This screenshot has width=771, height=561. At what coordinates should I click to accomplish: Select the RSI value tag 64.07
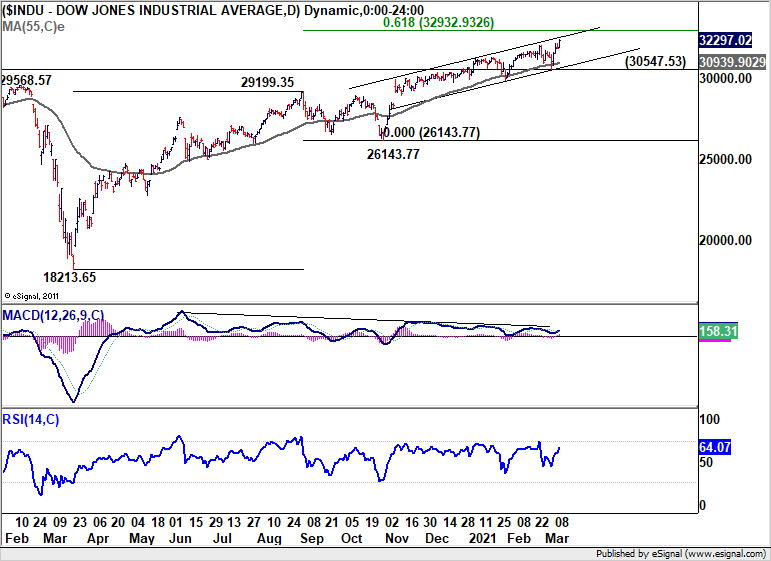click(714, 447)
